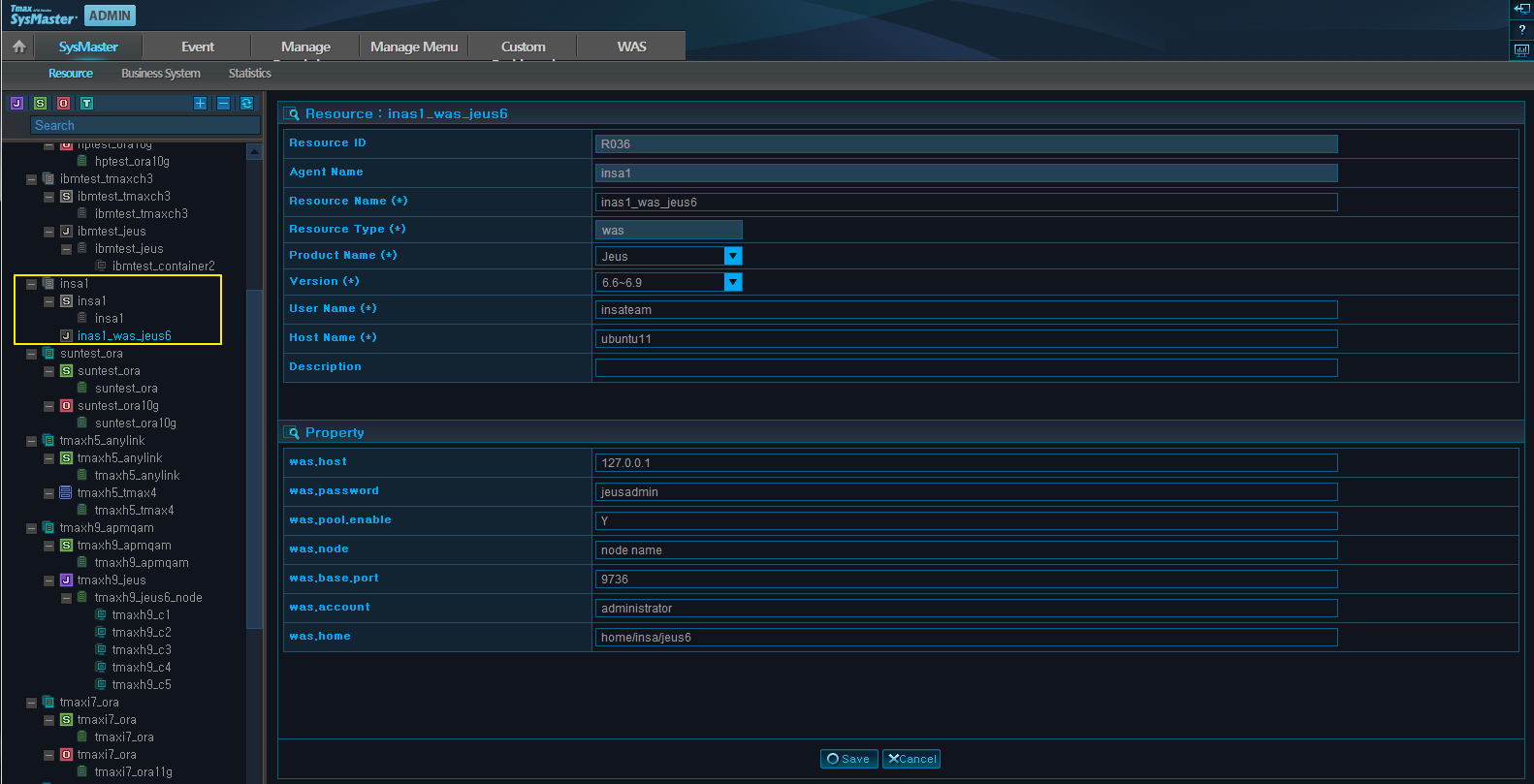Open the SysMaster menu tab
This screenshot has height=784, width=1534.
(88, 47)
